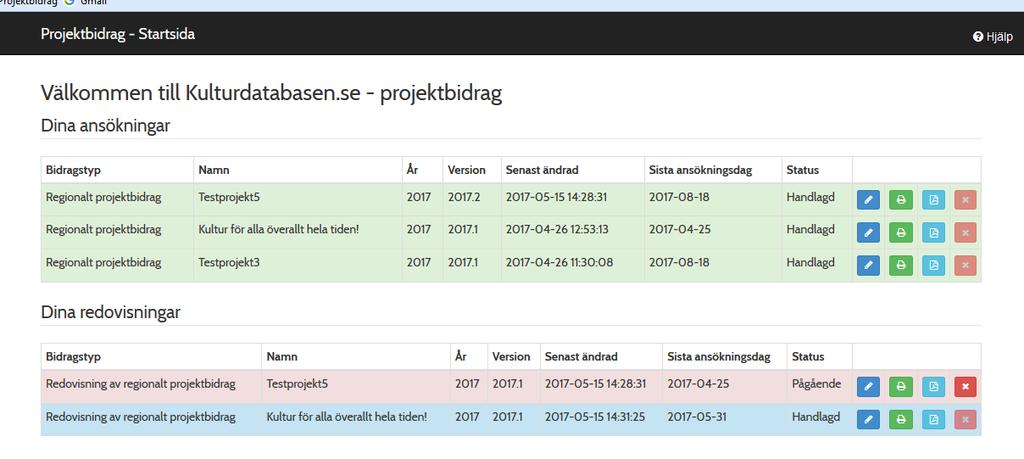Screen dimensions: 1024x459
Task: Delete the Kultur för alla redovisning
Action: click(965, 419)
